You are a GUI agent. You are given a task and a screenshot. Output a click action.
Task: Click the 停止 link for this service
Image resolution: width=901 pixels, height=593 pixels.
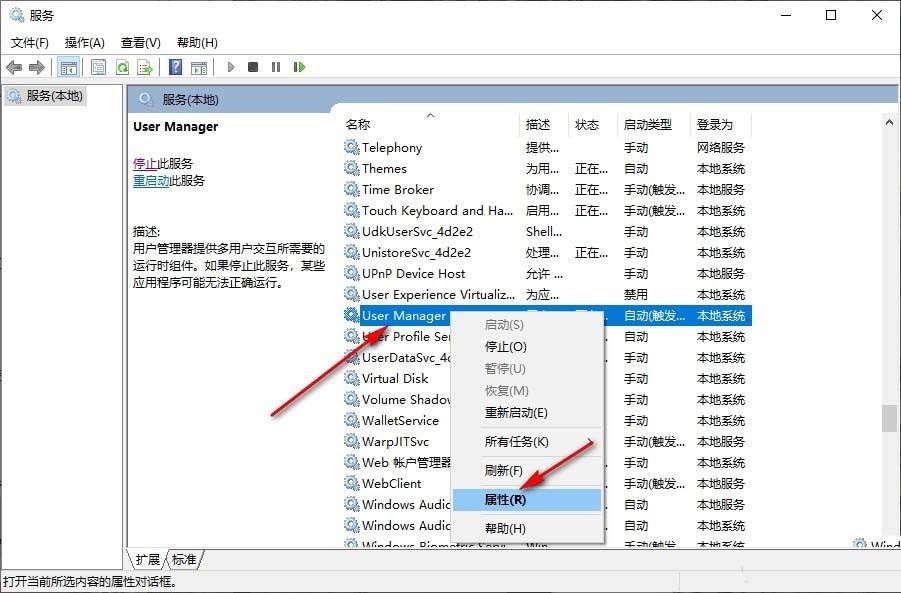coord(145,164)
